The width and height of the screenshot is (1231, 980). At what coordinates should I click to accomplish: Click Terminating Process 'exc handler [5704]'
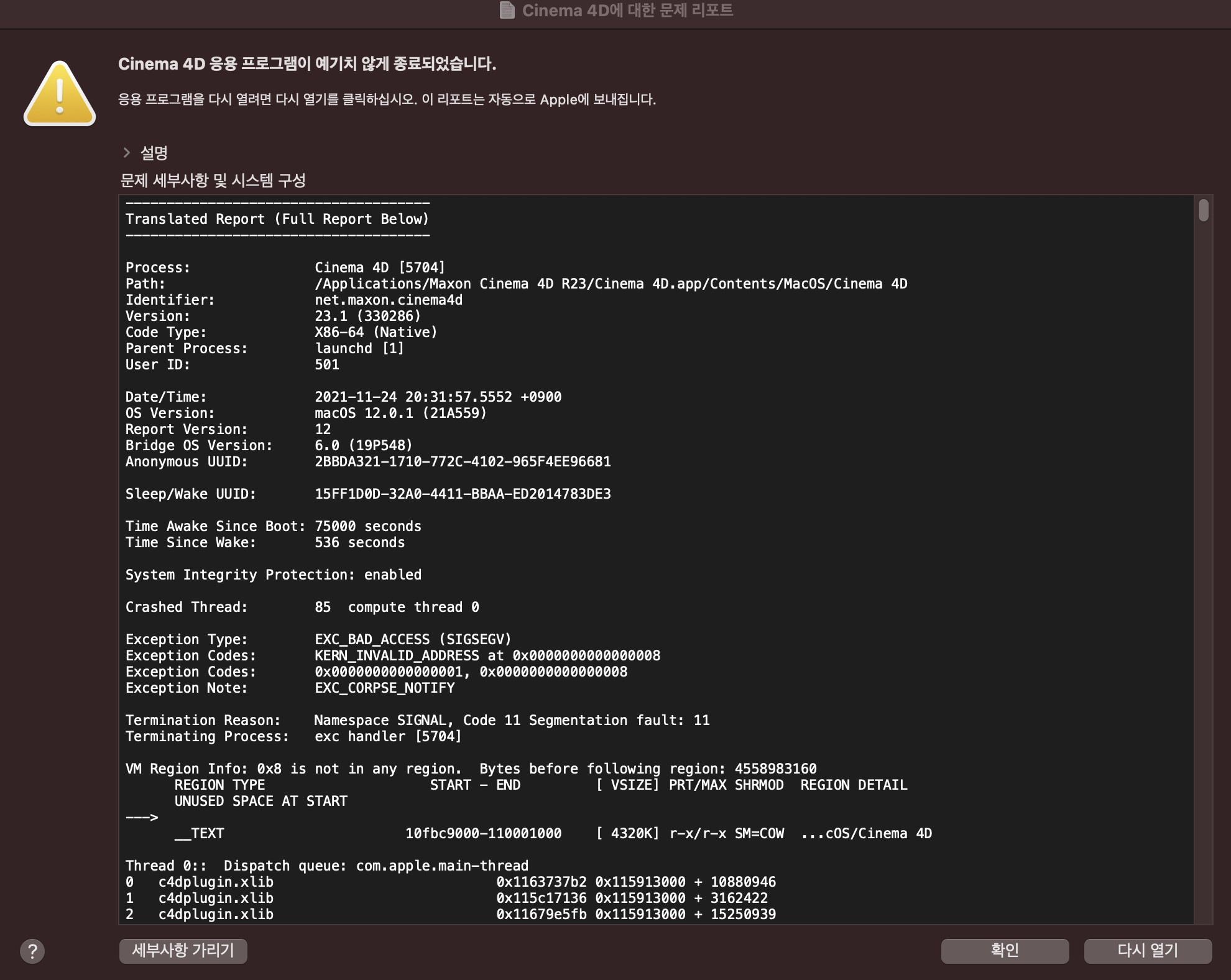(x=388, y=736)
